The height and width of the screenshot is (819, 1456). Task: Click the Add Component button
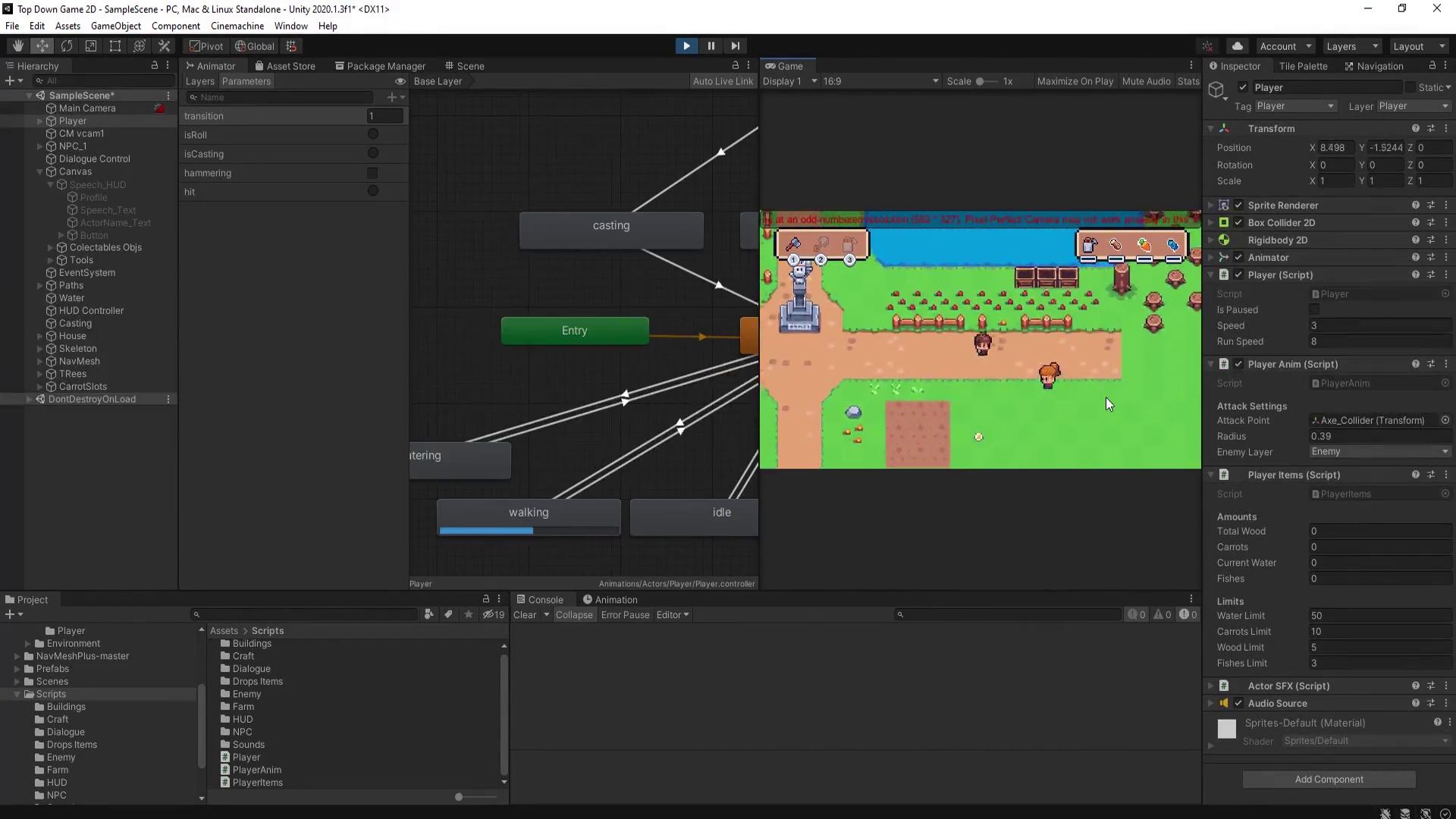[x=1329, y=779]
